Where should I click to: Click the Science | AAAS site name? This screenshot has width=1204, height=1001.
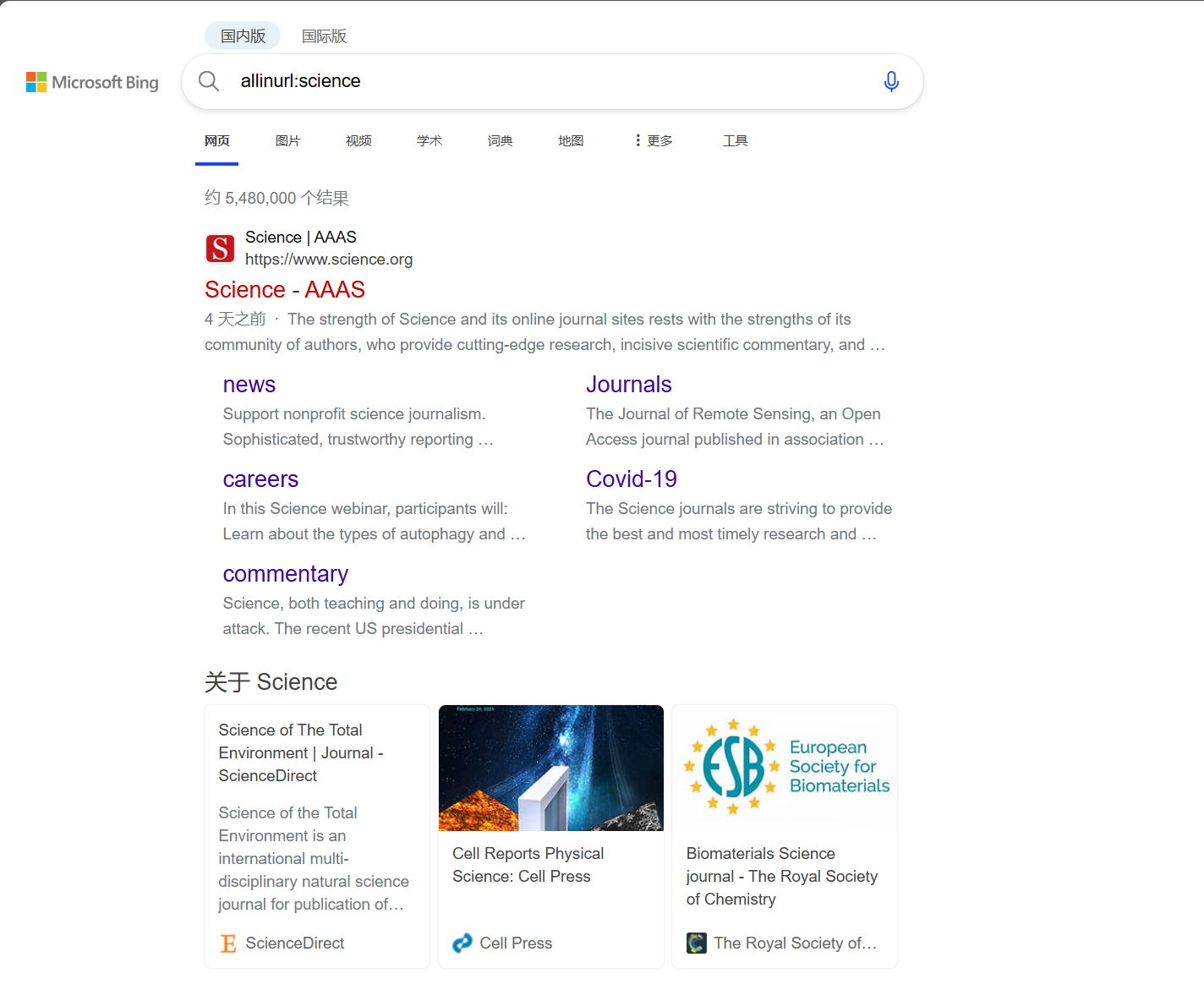click(301, 238)
